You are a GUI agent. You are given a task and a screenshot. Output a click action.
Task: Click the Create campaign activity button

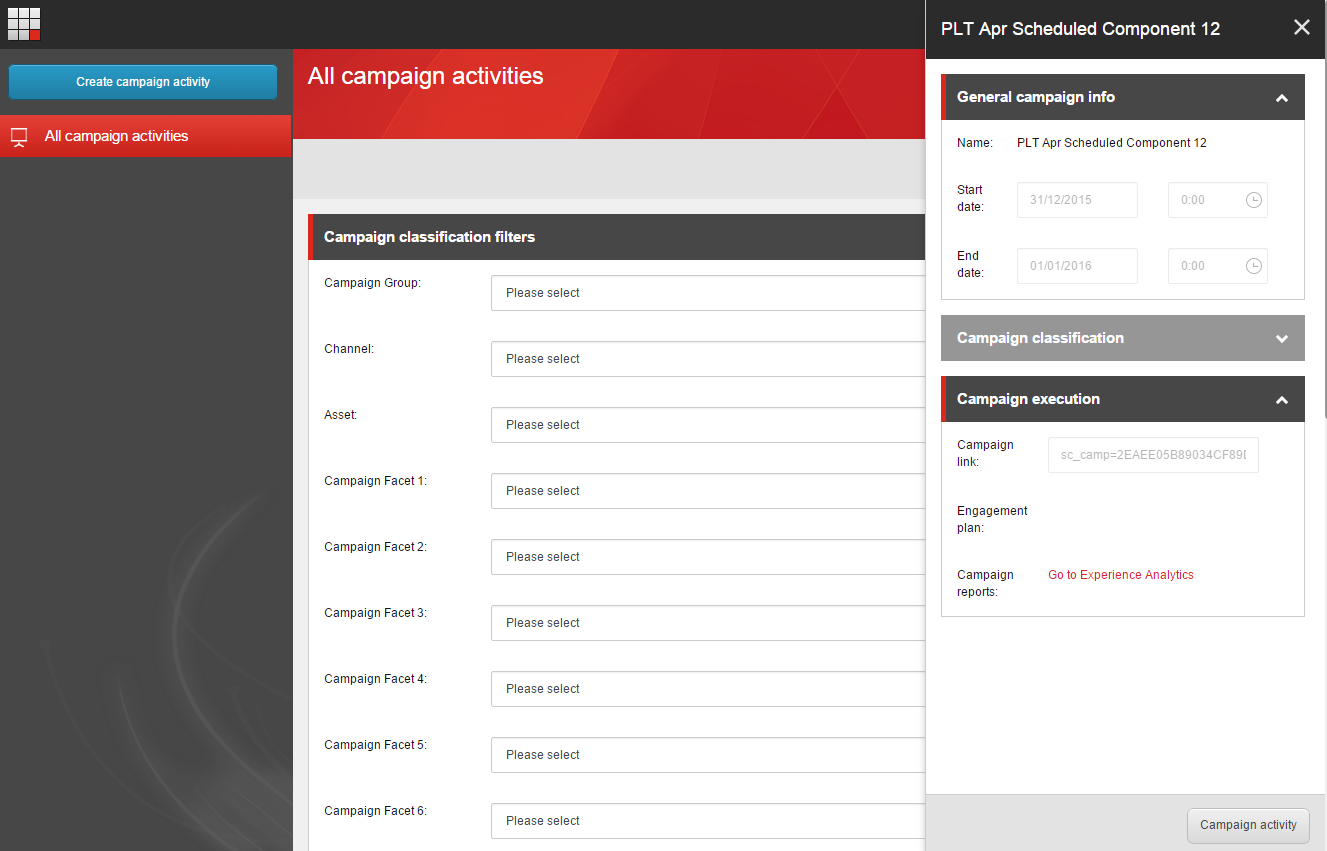(x=143, y=82)
